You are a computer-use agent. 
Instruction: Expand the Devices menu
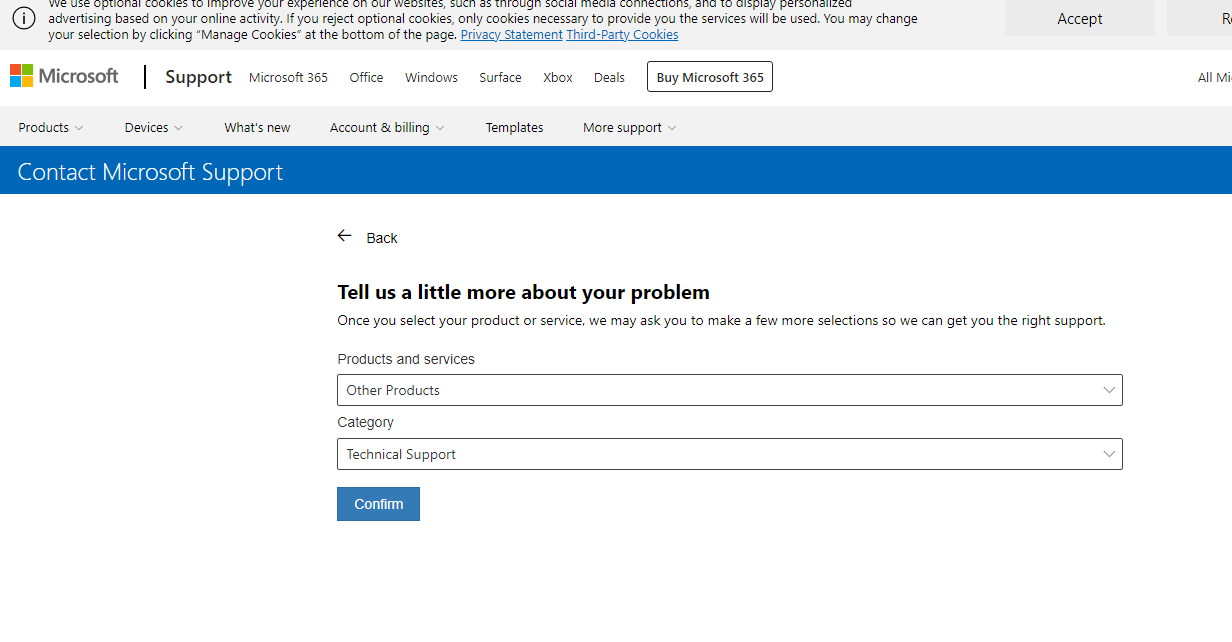(x=154, y=128)
